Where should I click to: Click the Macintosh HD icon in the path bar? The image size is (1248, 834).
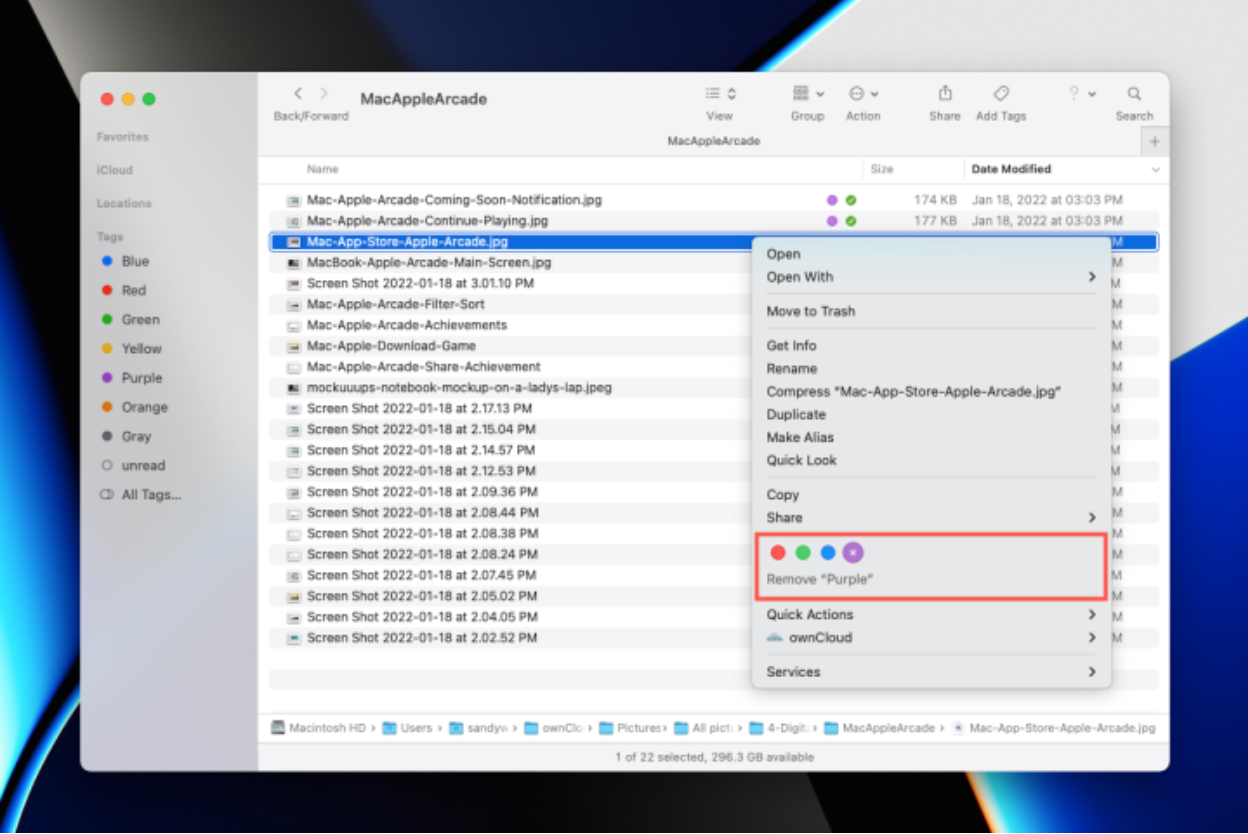[279, 728]
